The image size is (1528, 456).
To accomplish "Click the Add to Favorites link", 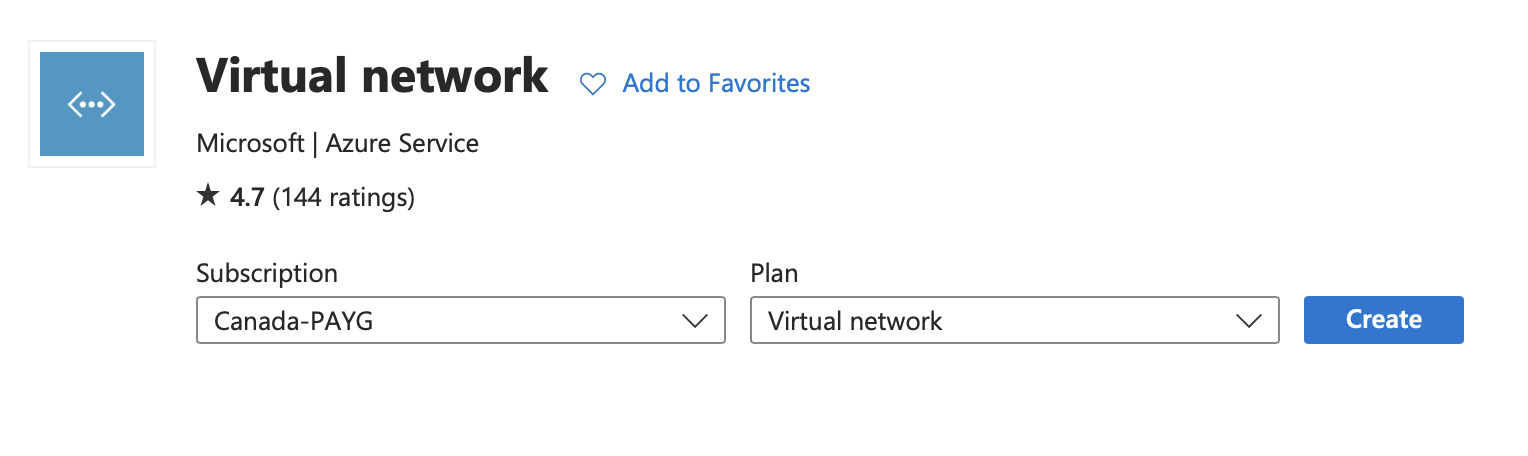I will coord(716,83).
